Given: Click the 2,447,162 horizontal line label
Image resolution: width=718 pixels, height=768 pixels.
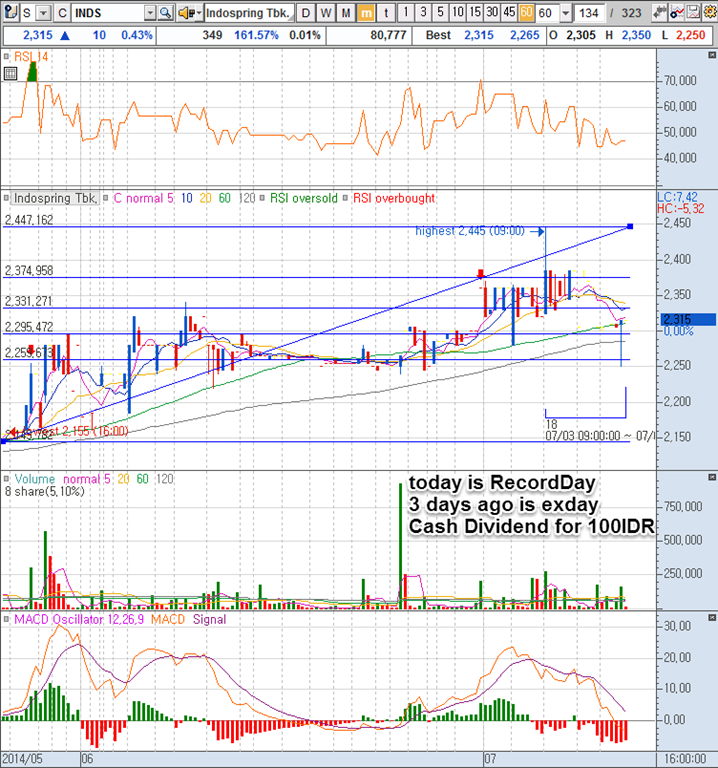Looking at the screenshot, I should click(x=29, y=220).
